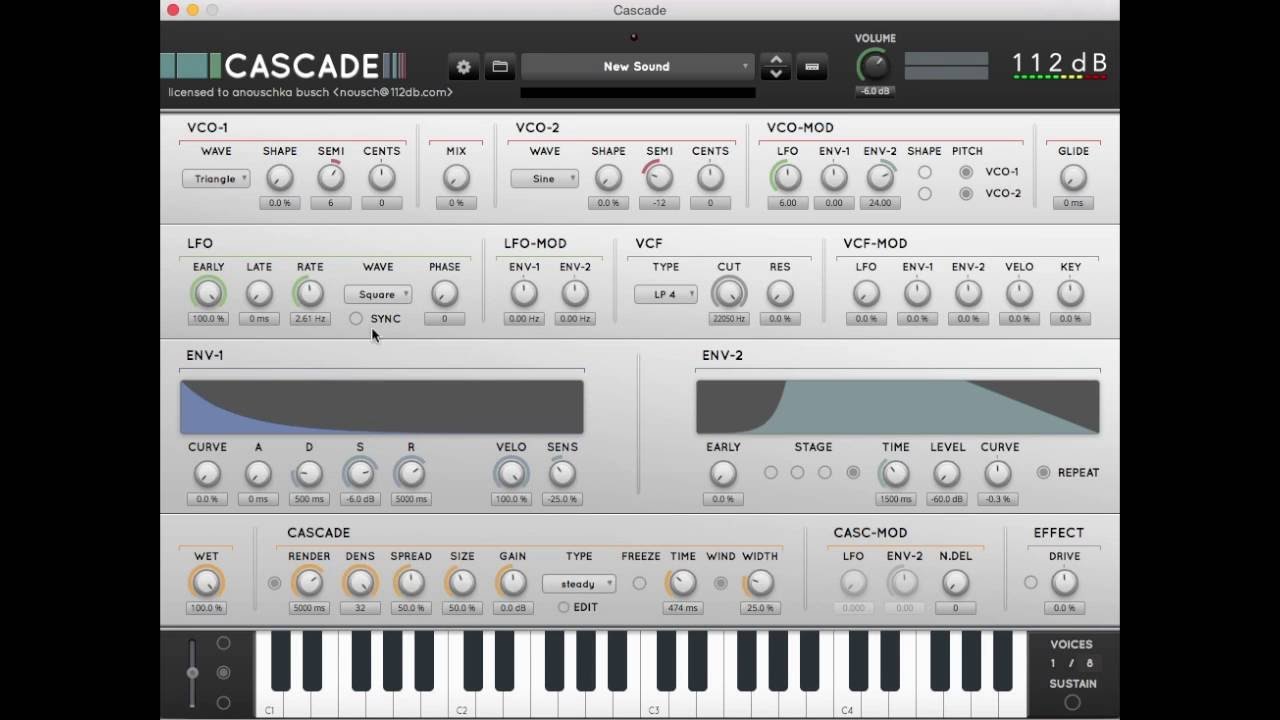The image size is (1280, 720).
Task: Click the ENV-2 TIME knob
Action: pos(895,474)
